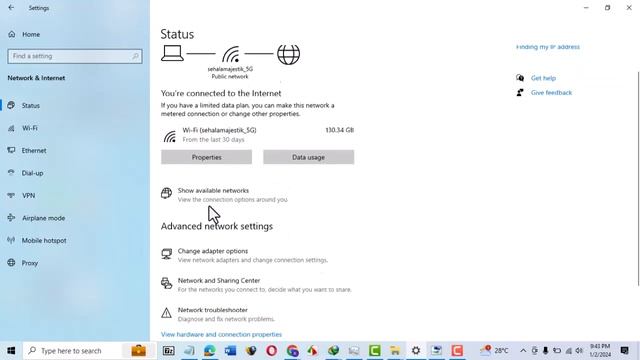Image resolution: width=640 pixels, height=360 pixels.
Task: Select Dial-up in the sidebar
Action: [32, 173]
